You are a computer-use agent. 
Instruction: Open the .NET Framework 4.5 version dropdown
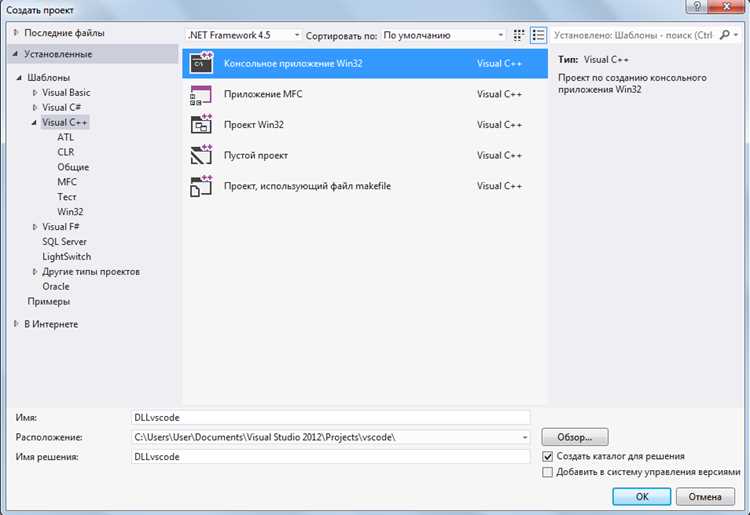coord(243,35)
